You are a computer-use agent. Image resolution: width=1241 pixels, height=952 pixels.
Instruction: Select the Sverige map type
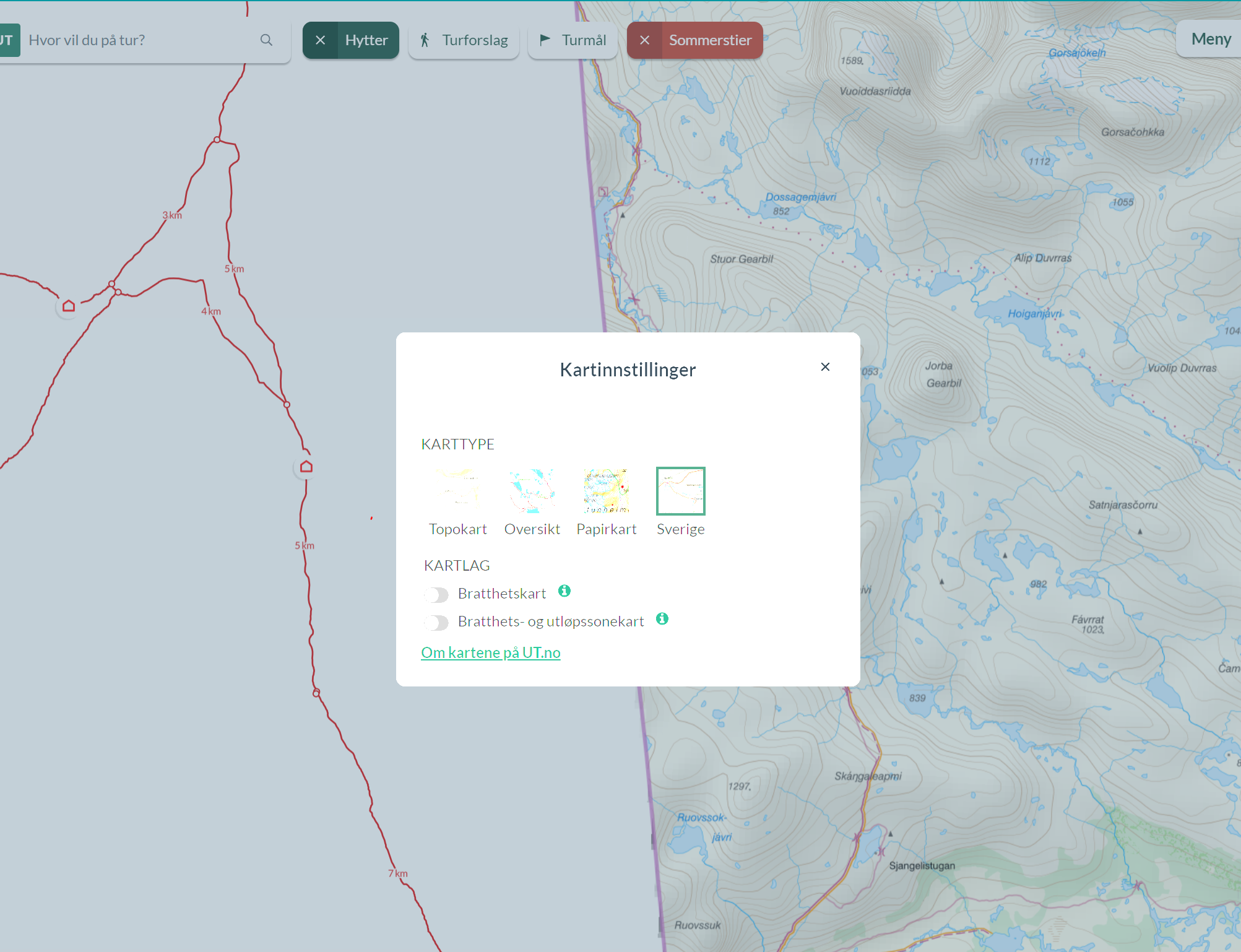coord(680,491)
